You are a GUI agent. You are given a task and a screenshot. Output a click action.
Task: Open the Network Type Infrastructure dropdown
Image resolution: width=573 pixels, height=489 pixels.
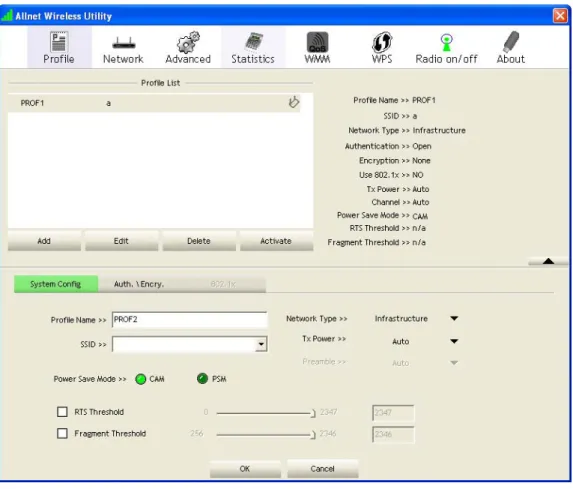454,318
